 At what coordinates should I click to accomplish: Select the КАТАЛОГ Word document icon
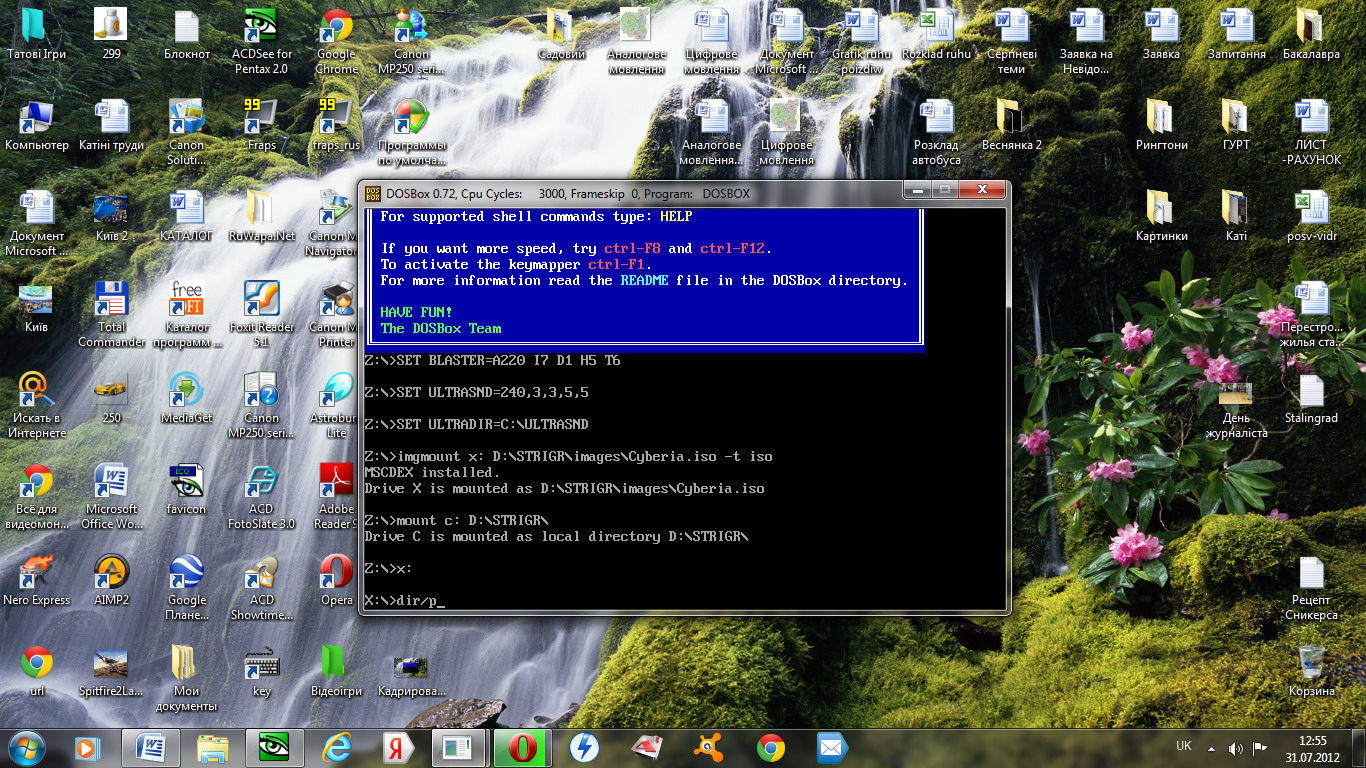point(186,217)
